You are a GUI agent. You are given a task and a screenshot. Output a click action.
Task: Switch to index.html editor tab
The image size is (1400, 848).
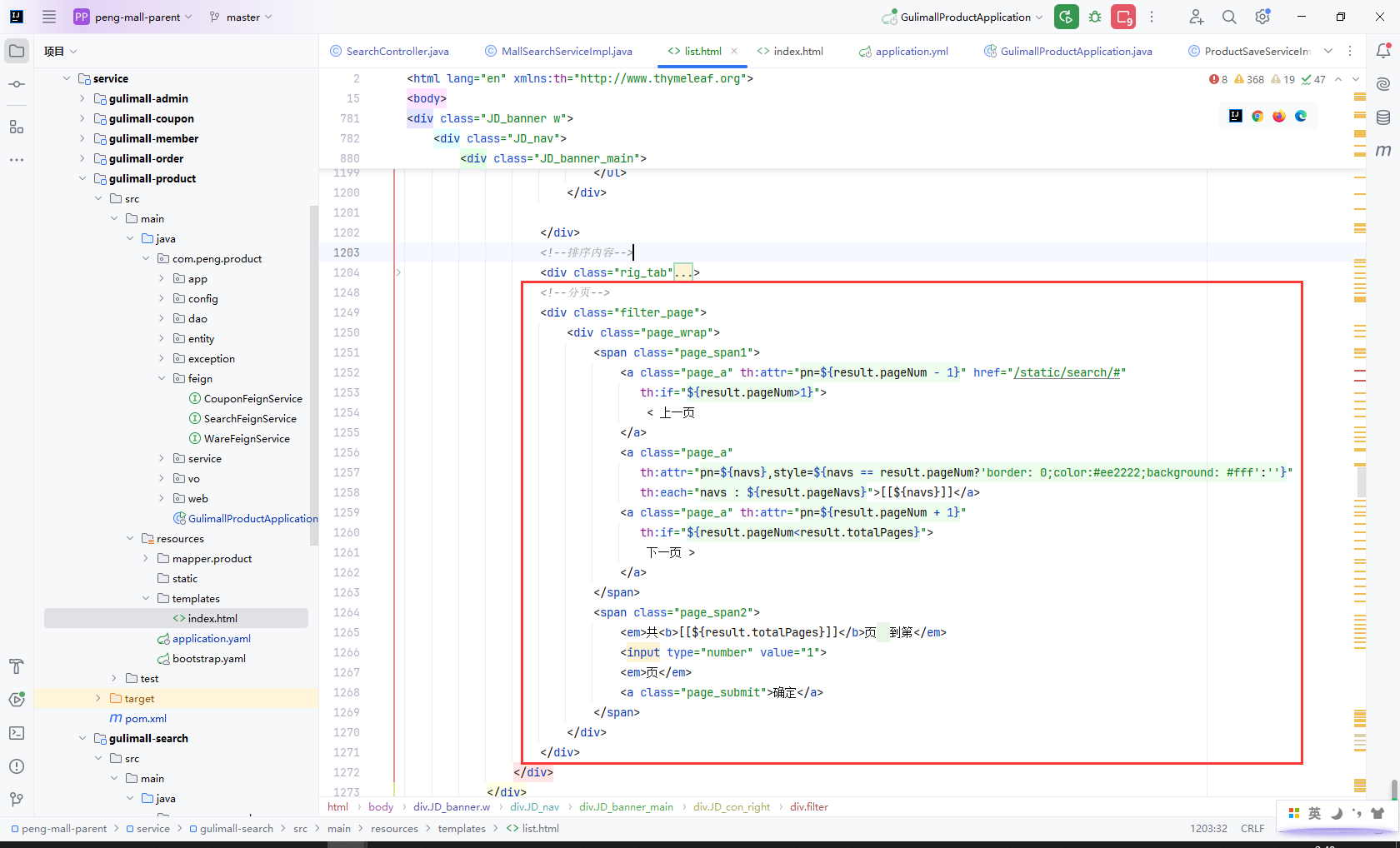(790, 51)
